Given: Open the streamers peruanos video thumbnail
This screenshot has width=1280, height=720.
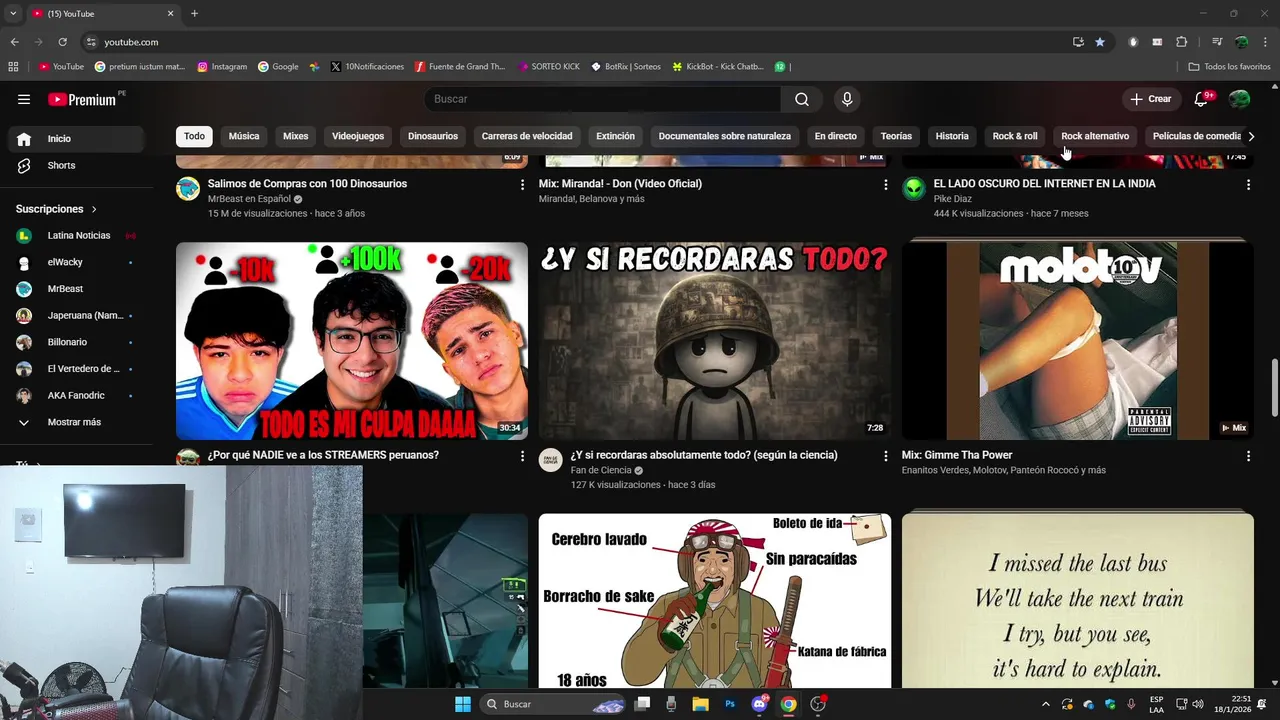Looking at the screenshot, I should tap(352, 341).
